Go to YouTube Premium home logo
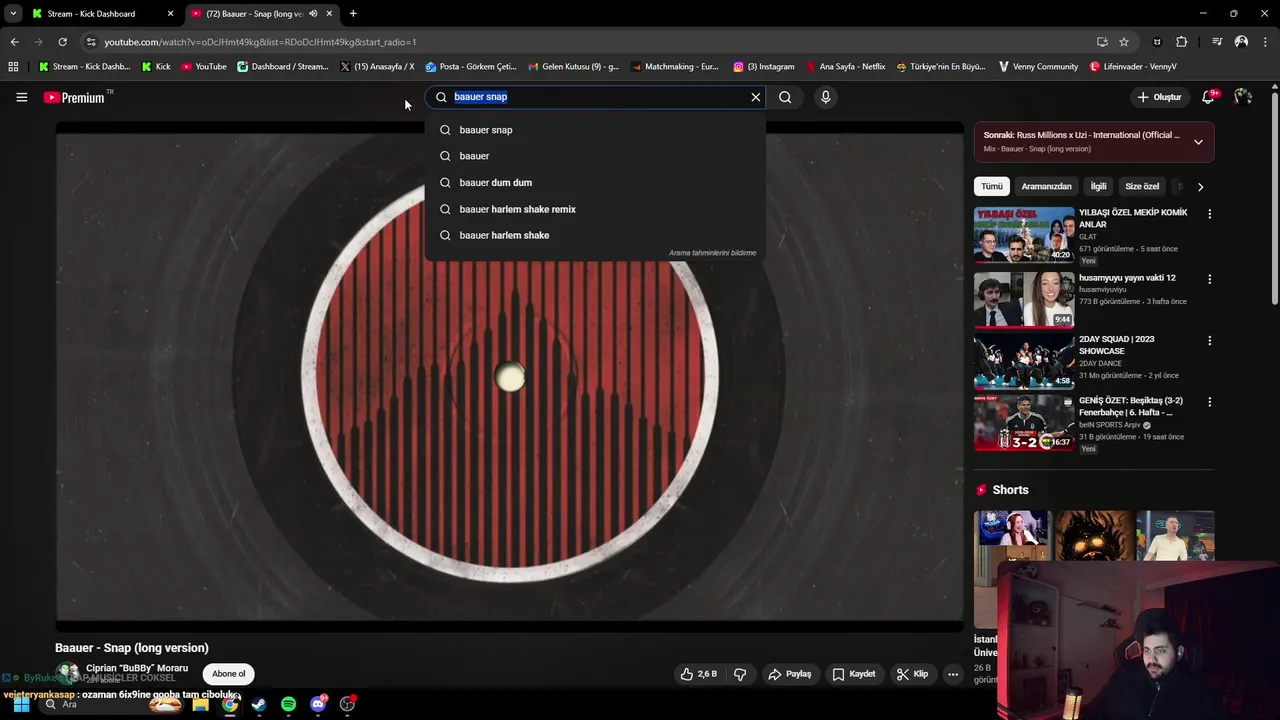Screen dimensions: 1280x720 pyautogui.click(x=74, y=97)
